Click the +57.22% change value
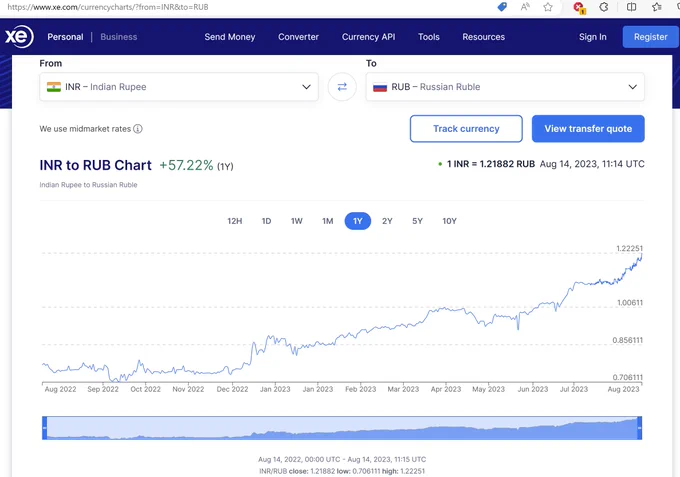This screenshot has width=680, height=477. tap(186, 165)
